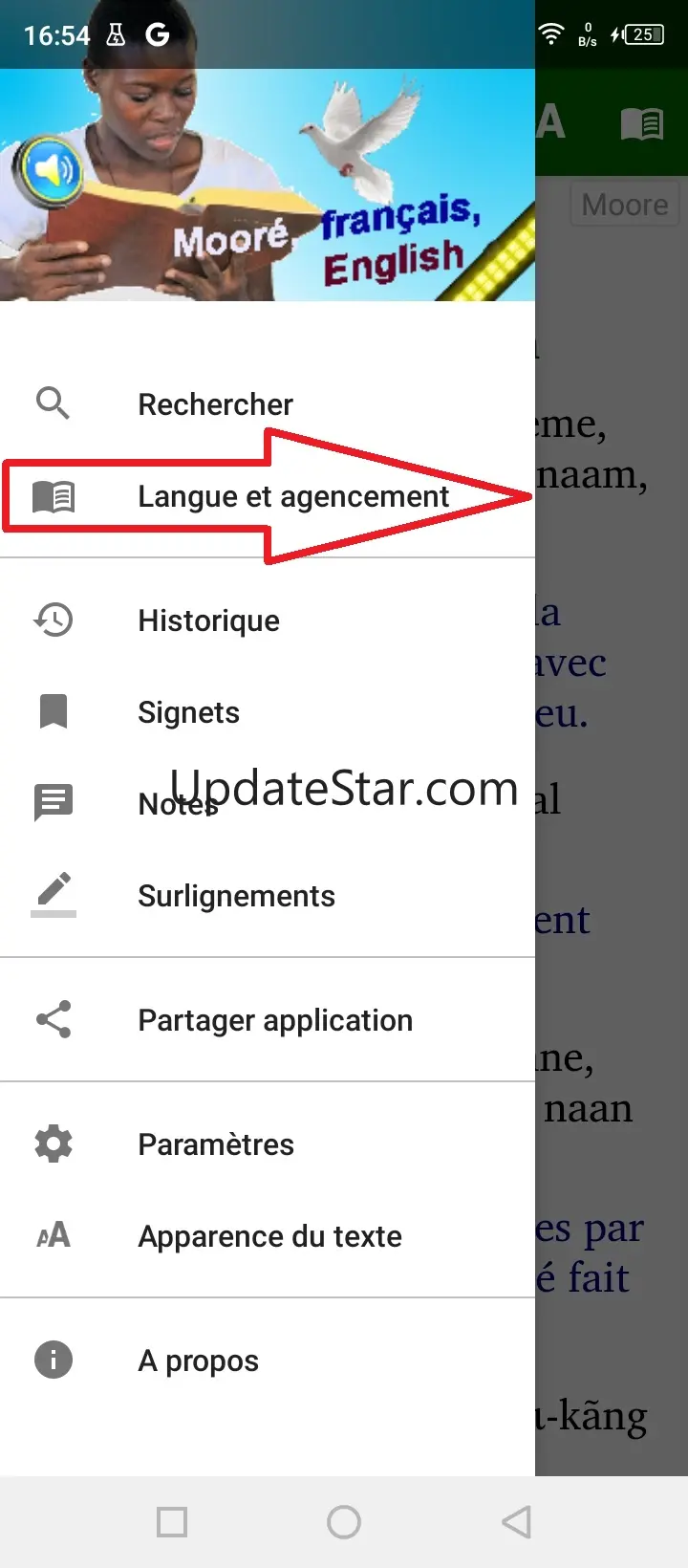
Task: Tap the magnifier search icon
Action: [x=53, y=403]
